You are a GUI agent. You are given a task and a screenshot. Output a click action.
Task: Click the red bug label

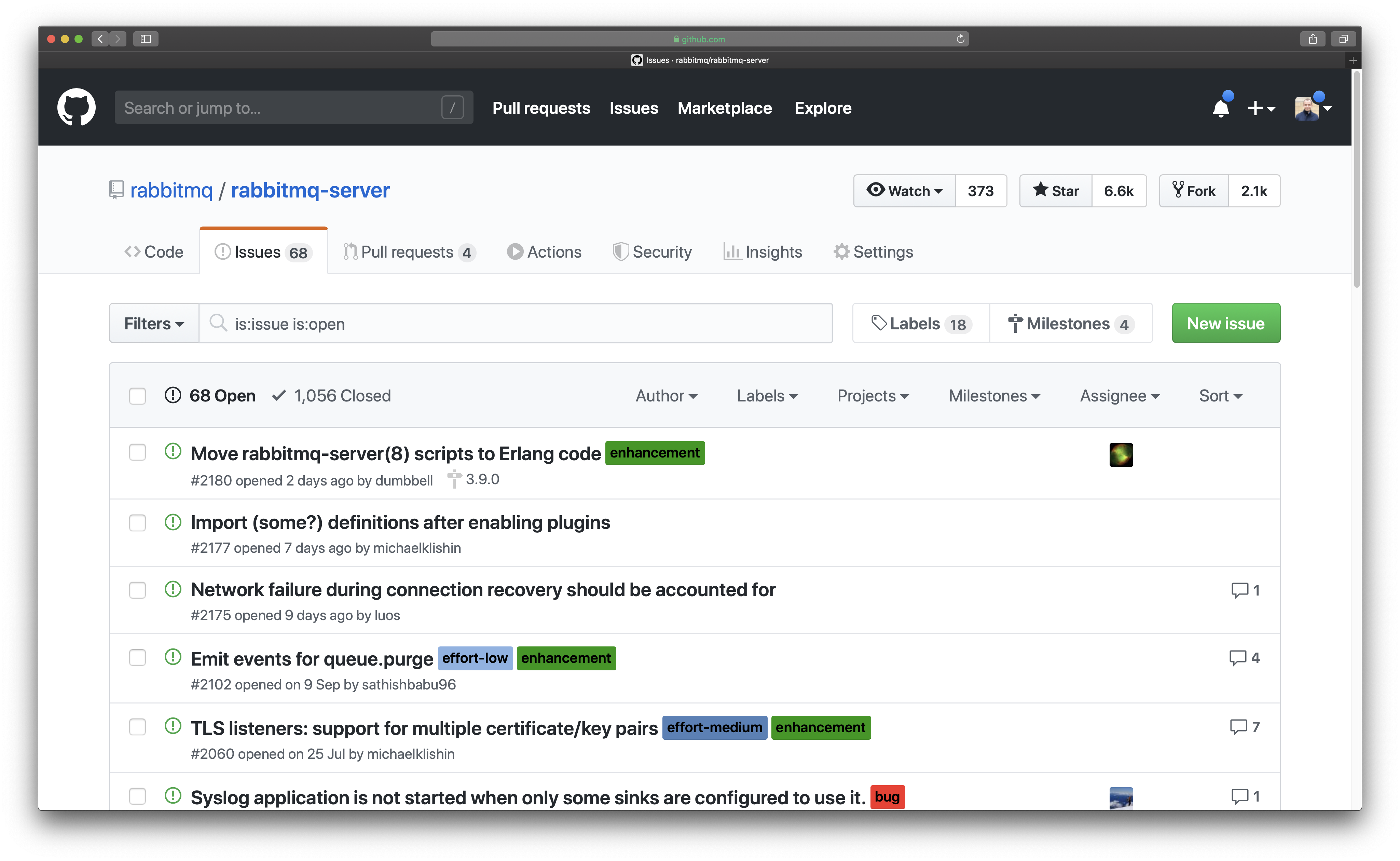point(887,797)
